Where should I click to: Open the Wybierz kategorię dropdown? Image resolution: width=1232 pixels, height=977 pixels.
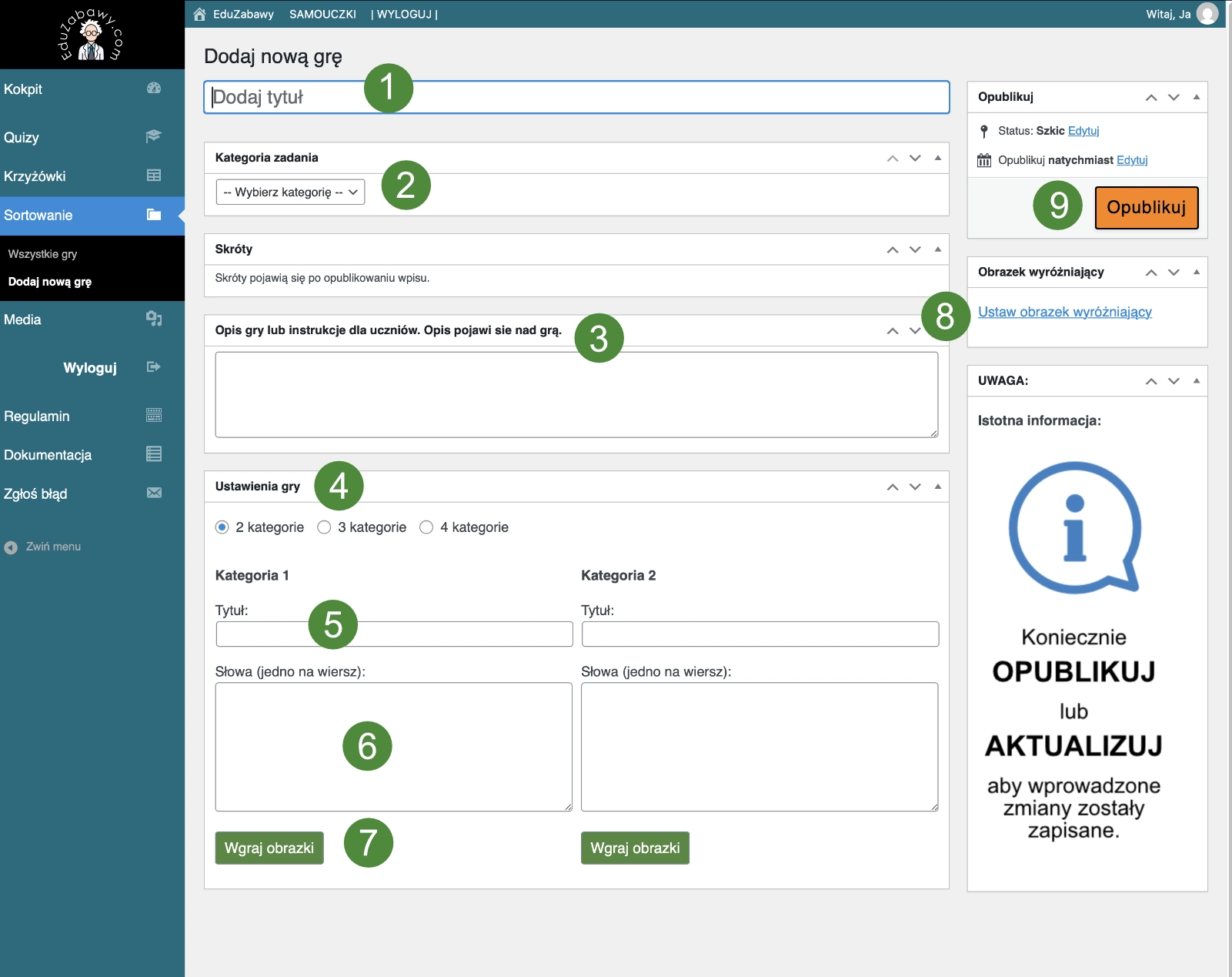[290, 192]
